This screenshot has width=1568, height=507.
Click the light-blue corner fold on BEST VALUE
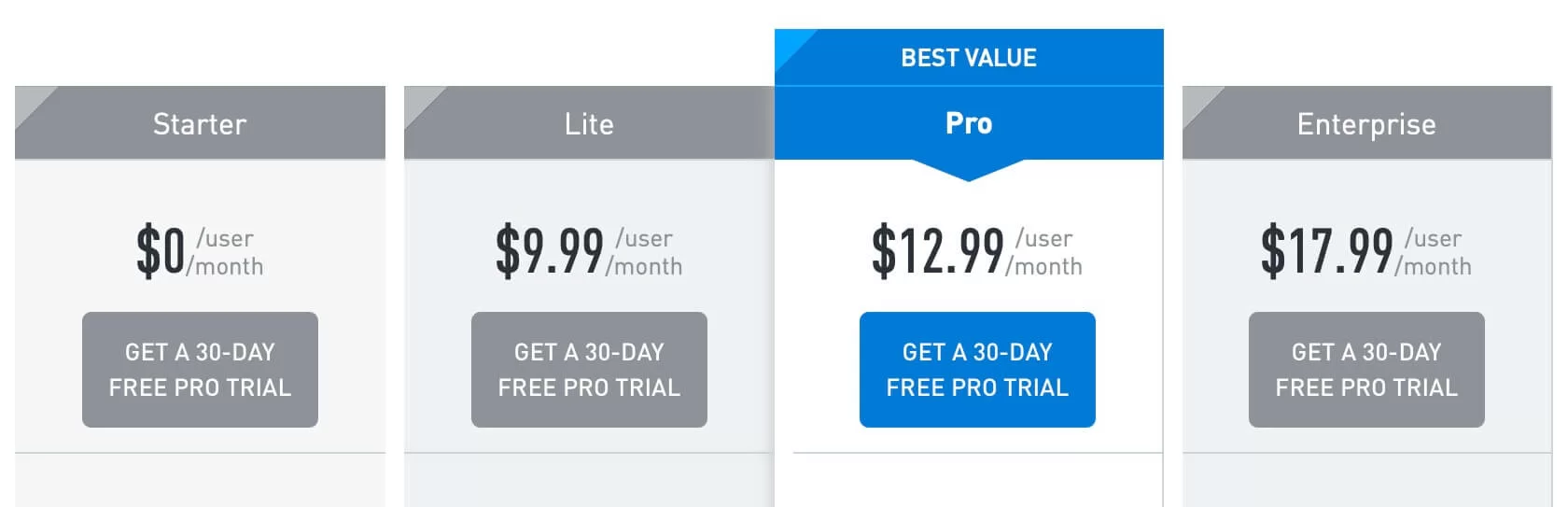pos(790,43)
